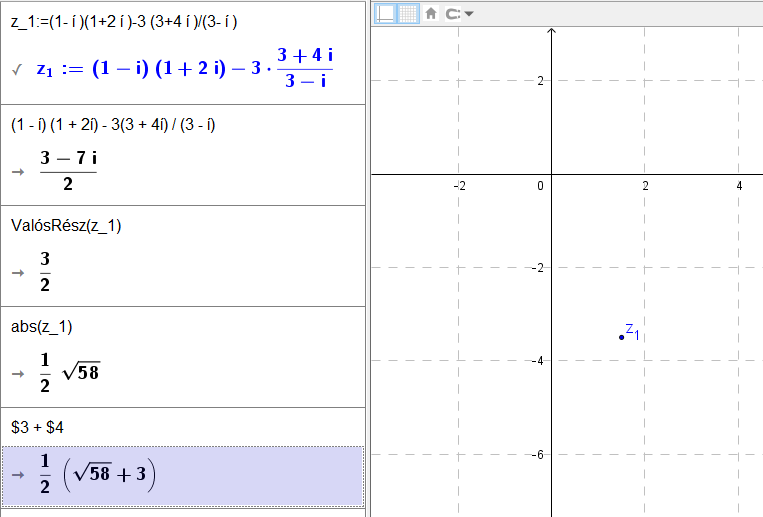Click the arrow icon before 3−7i over 2
Image resolution: width=763 pixels, height=517 pixels.
[x=18, y=172]
